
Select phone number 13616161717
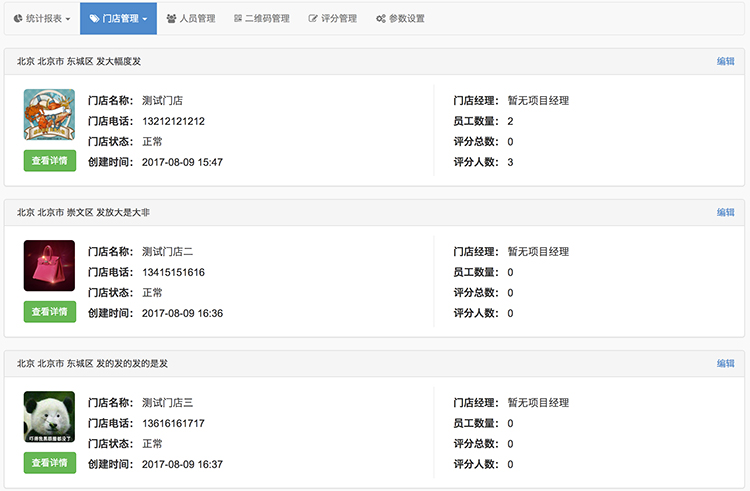[x=173, y=424]
